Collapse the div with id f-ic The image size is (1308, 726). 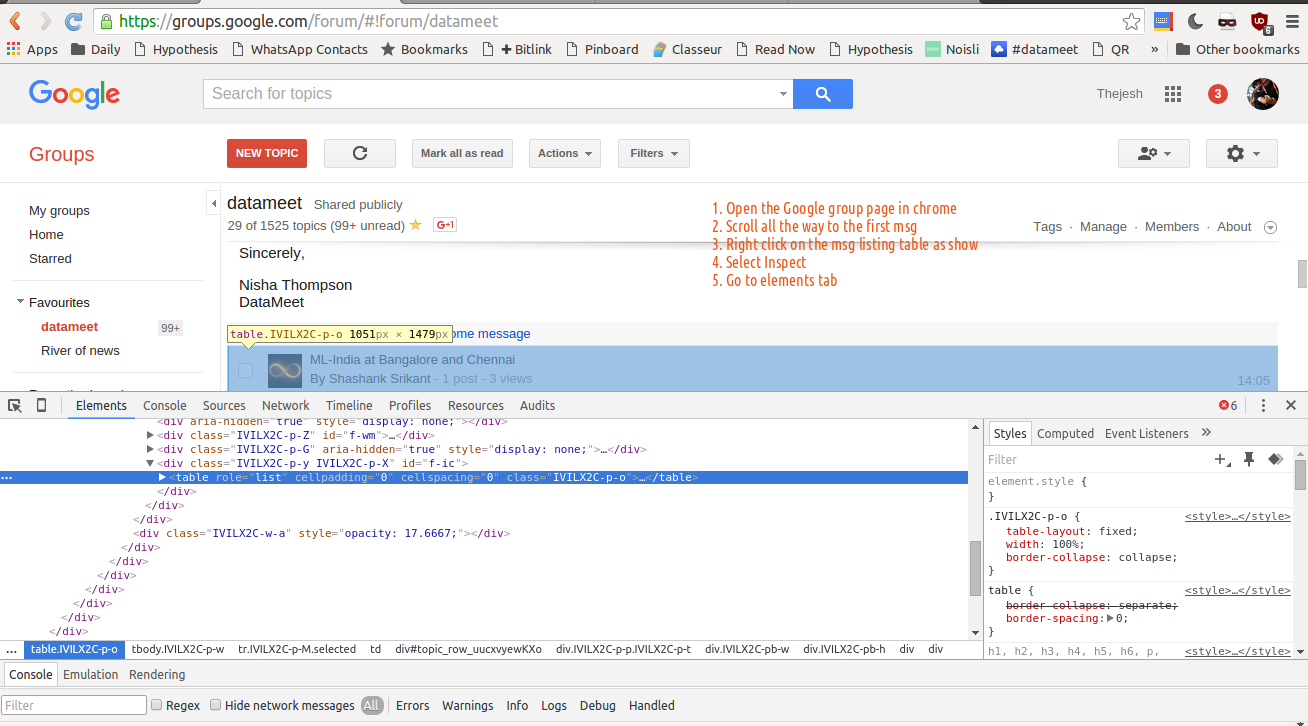click(x=151, y=463)
